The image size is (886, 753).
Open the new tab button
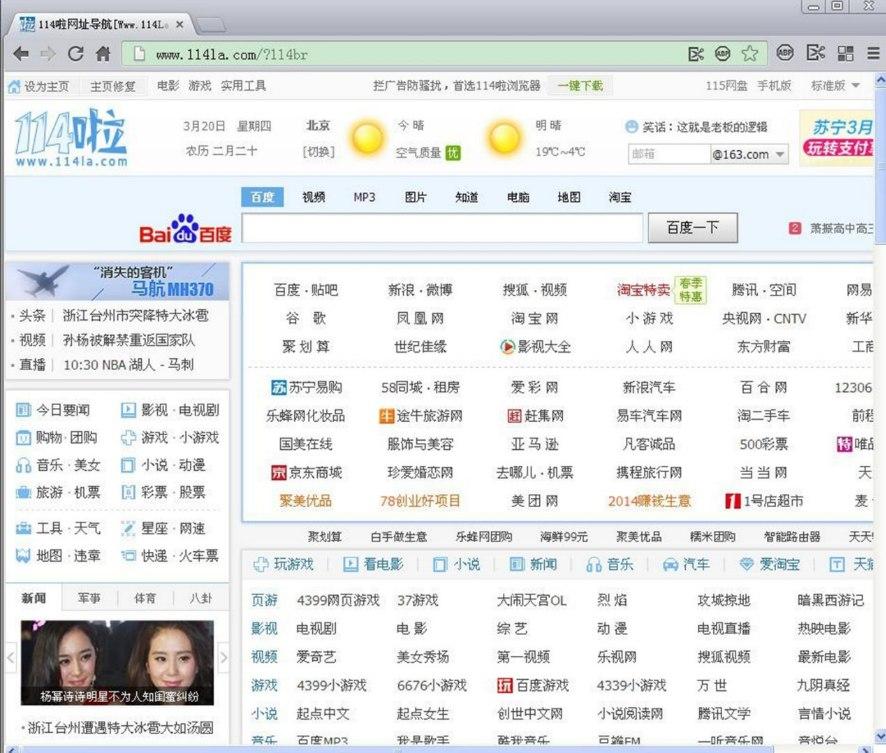209,23
